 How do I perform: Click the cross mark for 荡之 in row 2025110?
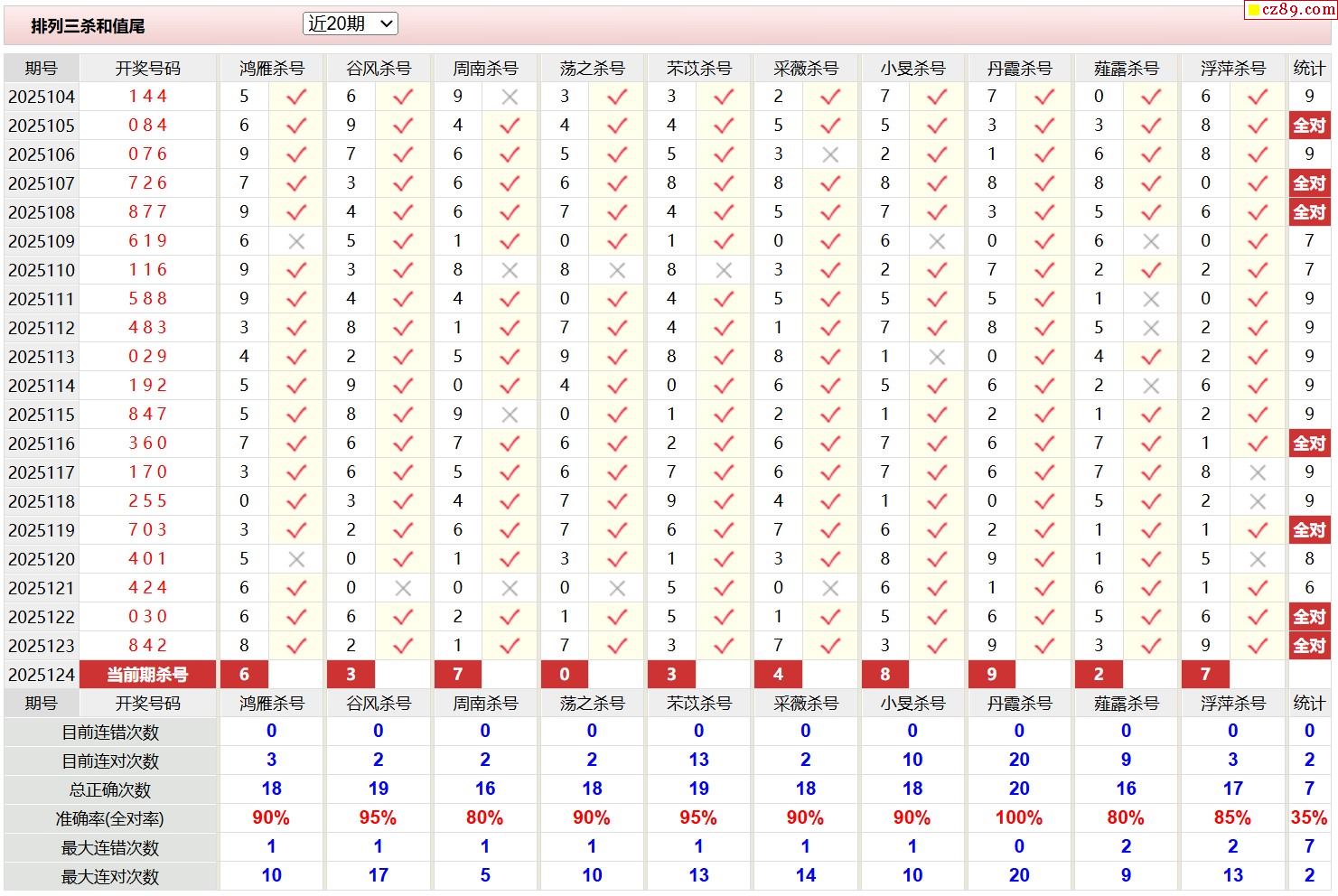(617, 270)
